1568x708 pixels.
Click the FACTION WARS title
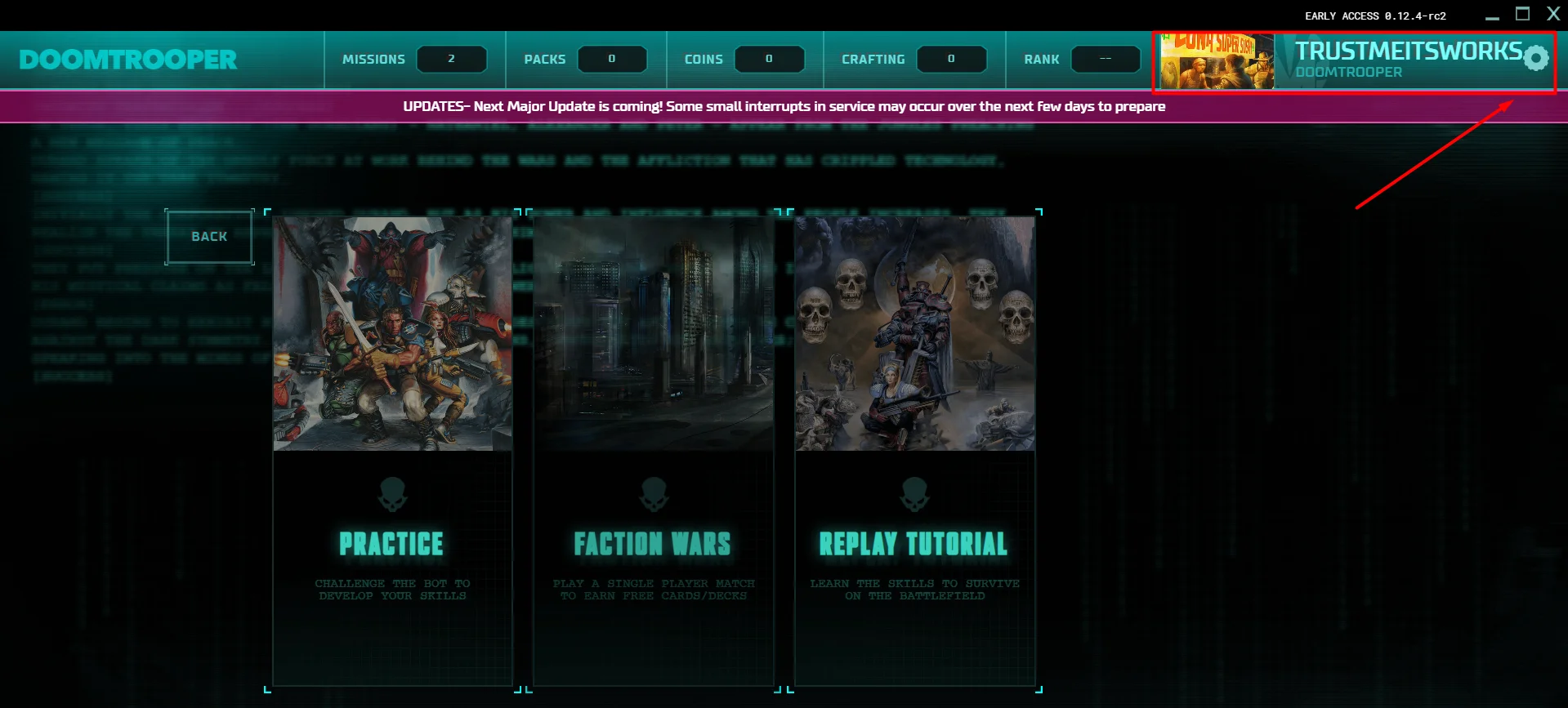point(652,544)
